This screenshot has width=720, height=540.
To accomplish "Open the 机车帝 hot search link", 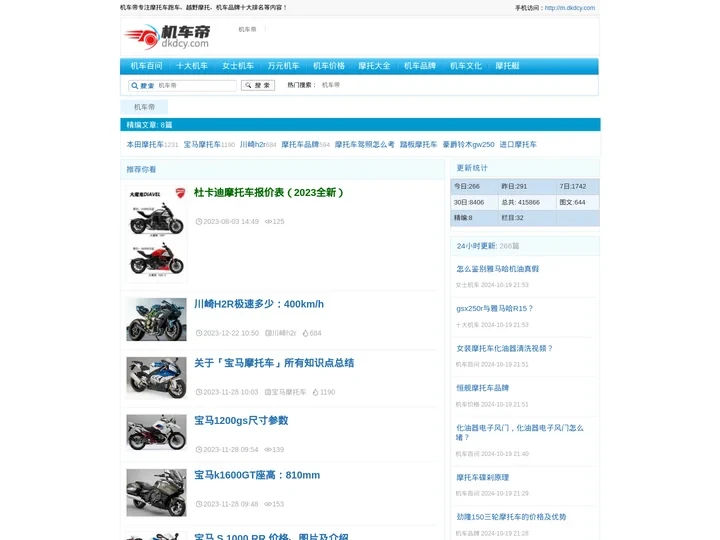I will tap(331, 85).
